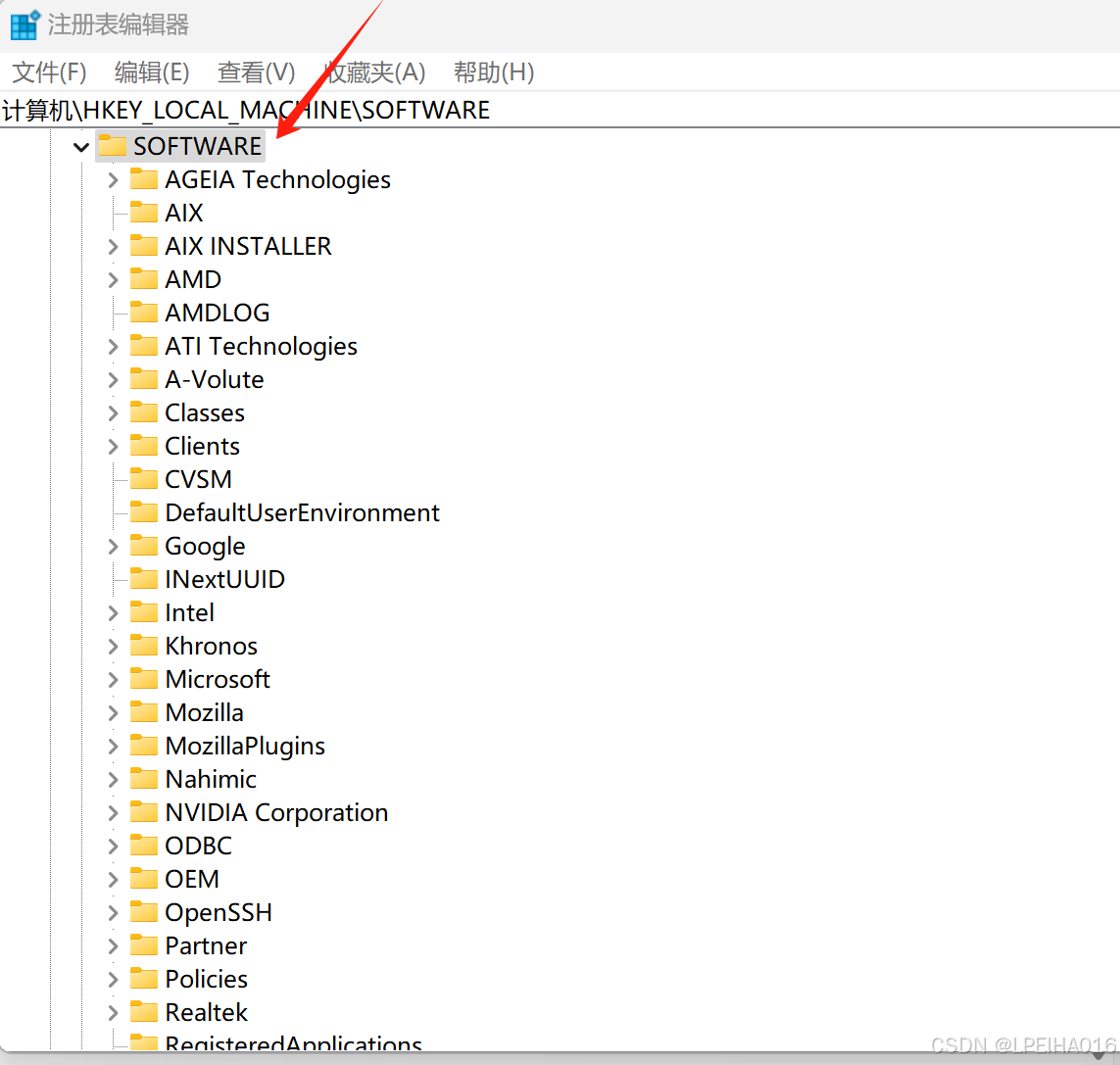Expand the Clients key
This screenshot has width=1120, height=1065.
tap(113, 447)
